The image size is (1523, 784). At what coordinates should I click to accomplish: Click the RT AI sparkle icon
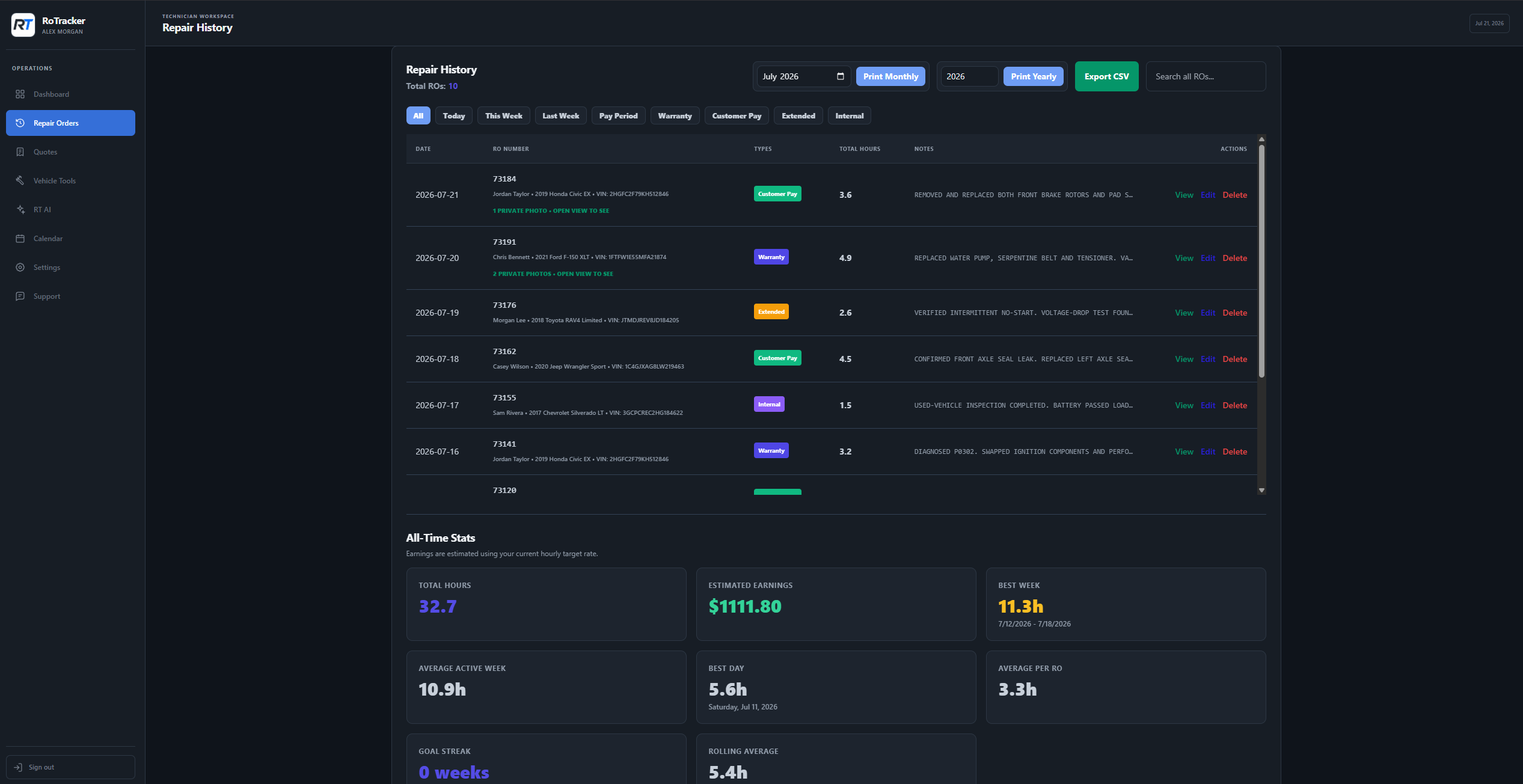(20, 210)
